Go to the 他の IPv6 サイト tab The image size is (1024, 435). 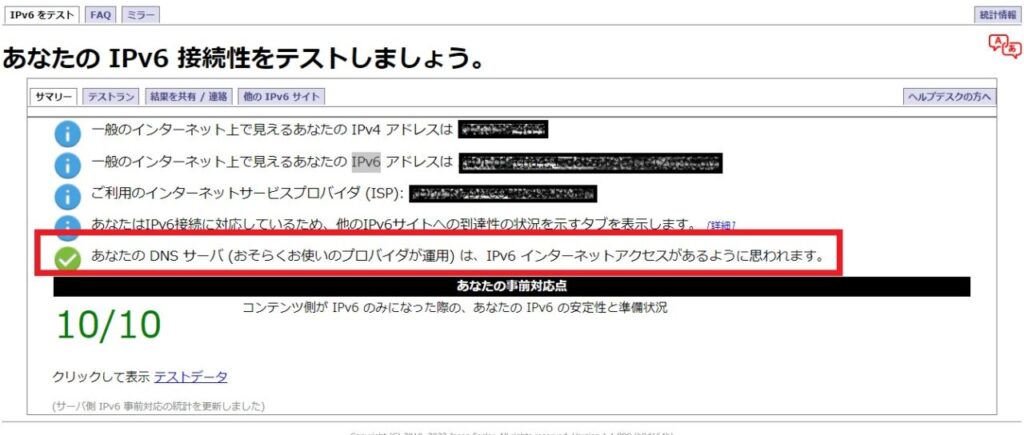(281, 97)
